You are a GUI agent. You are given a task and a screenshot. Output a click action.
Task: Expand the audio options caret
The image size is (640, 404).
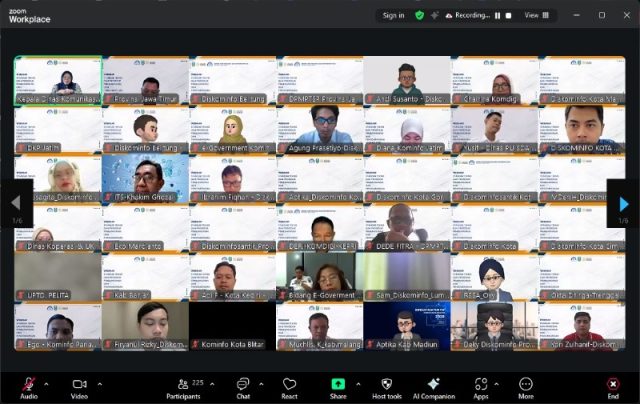coord(46,381)
